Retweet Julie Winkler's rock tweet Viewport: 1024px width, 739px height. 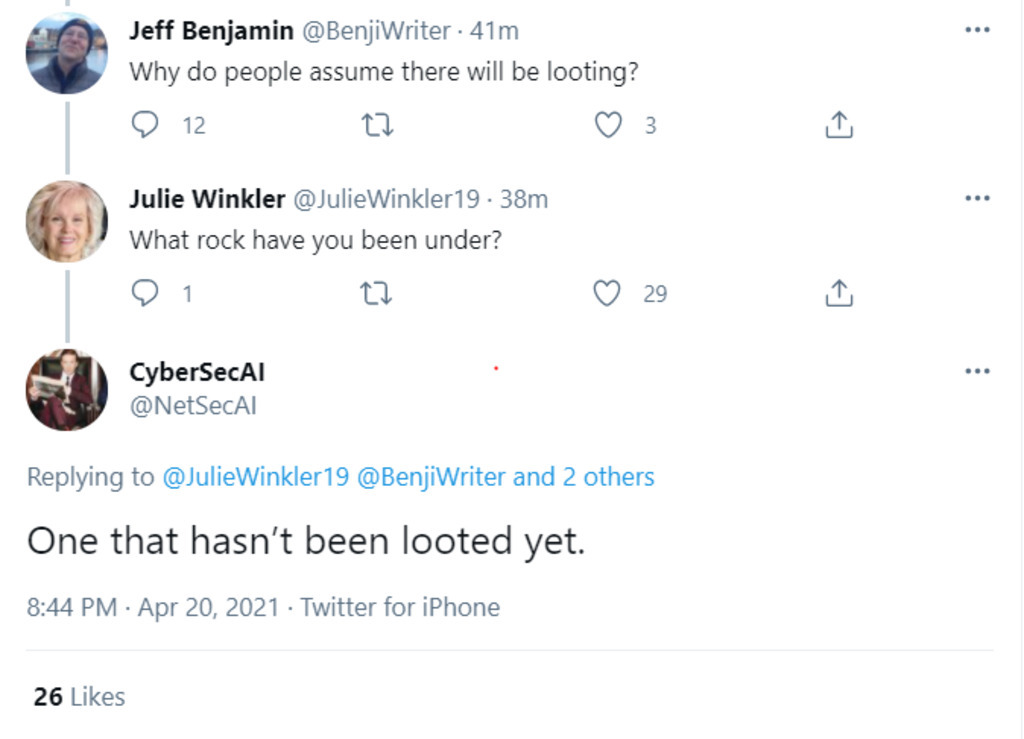click(377, 293)
